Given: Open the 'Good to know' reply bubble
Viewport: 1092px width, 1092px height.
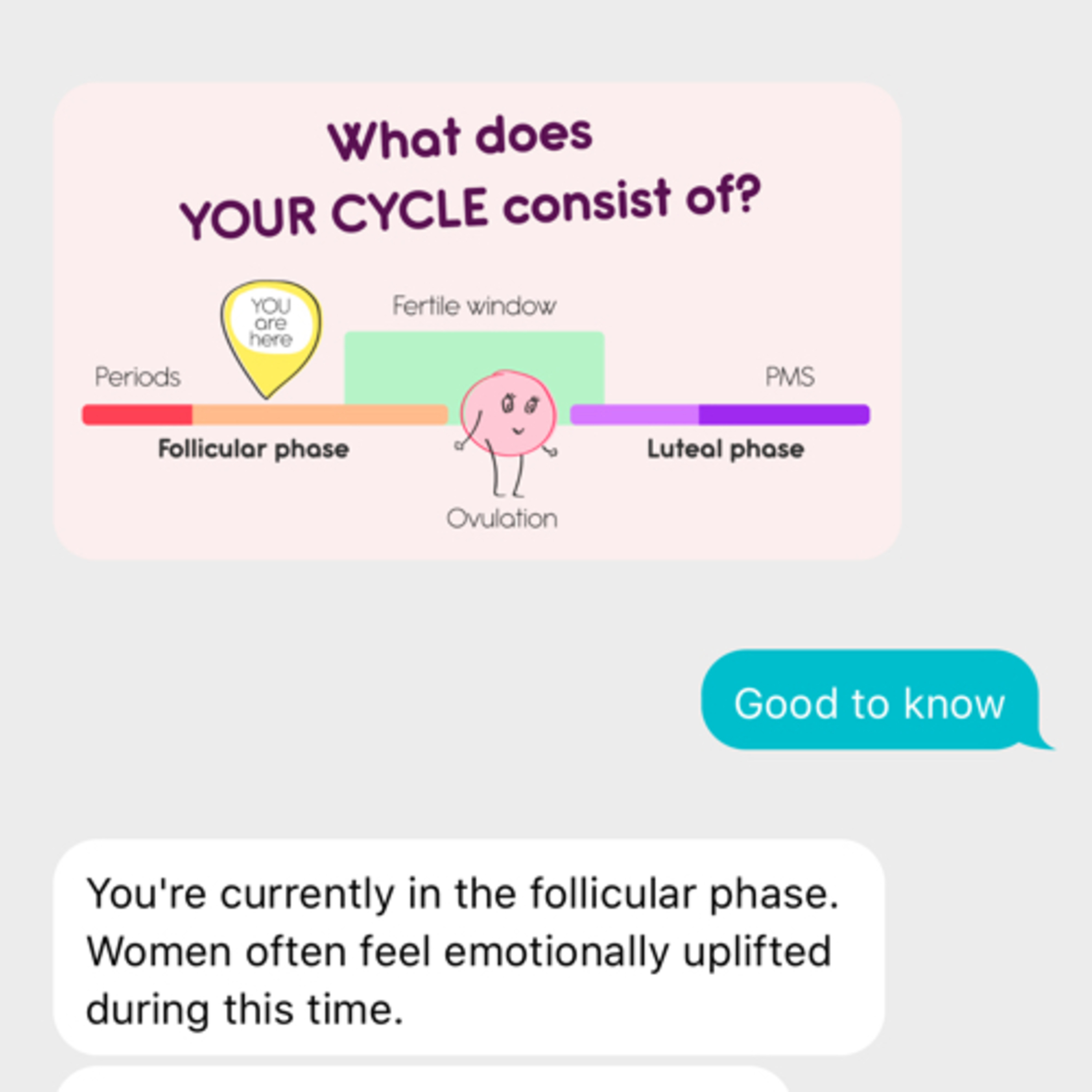Looking at the screenshot, I should click(x=870, y=700).
